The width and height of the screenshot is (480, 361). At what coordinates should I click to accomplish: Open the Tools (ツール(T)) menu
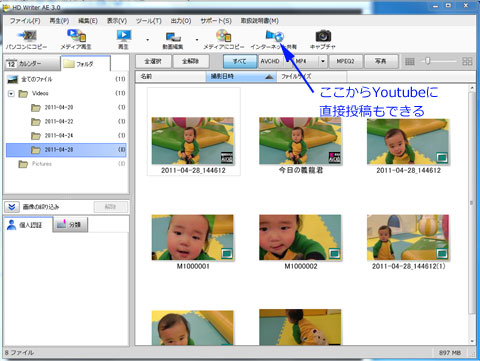pyautogui.click(x=148, y=21)
